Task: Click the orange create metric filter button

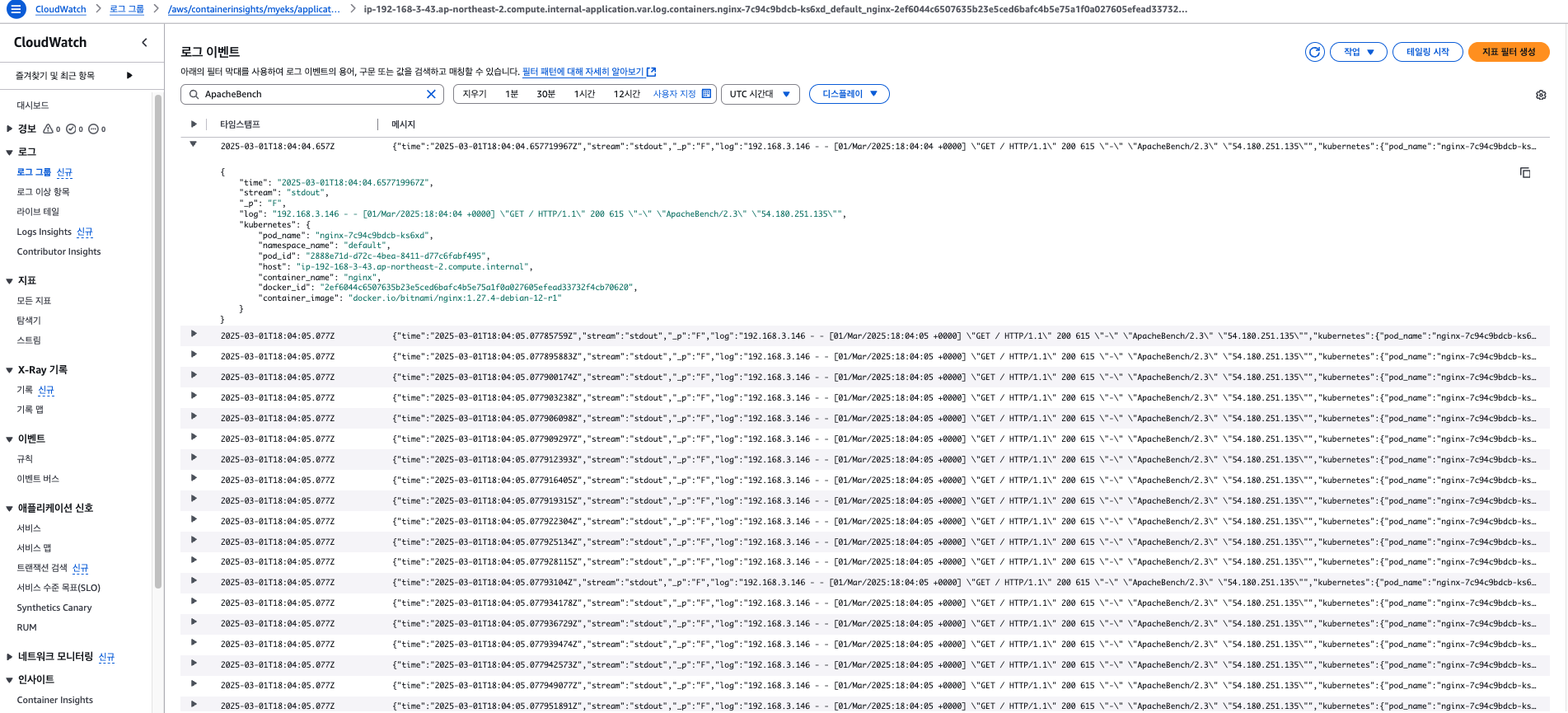Action: pos(1508,52)
